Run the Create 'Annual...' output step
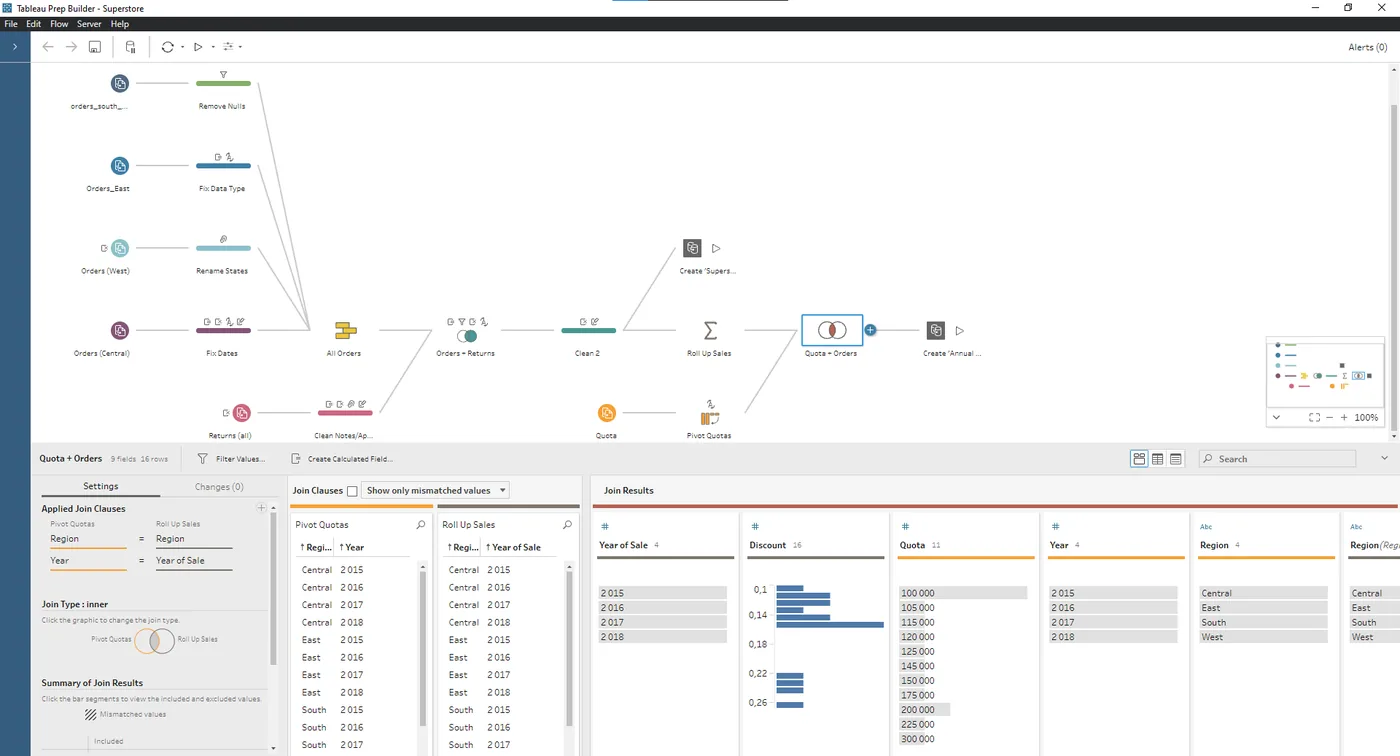 (x=959, y=330)
